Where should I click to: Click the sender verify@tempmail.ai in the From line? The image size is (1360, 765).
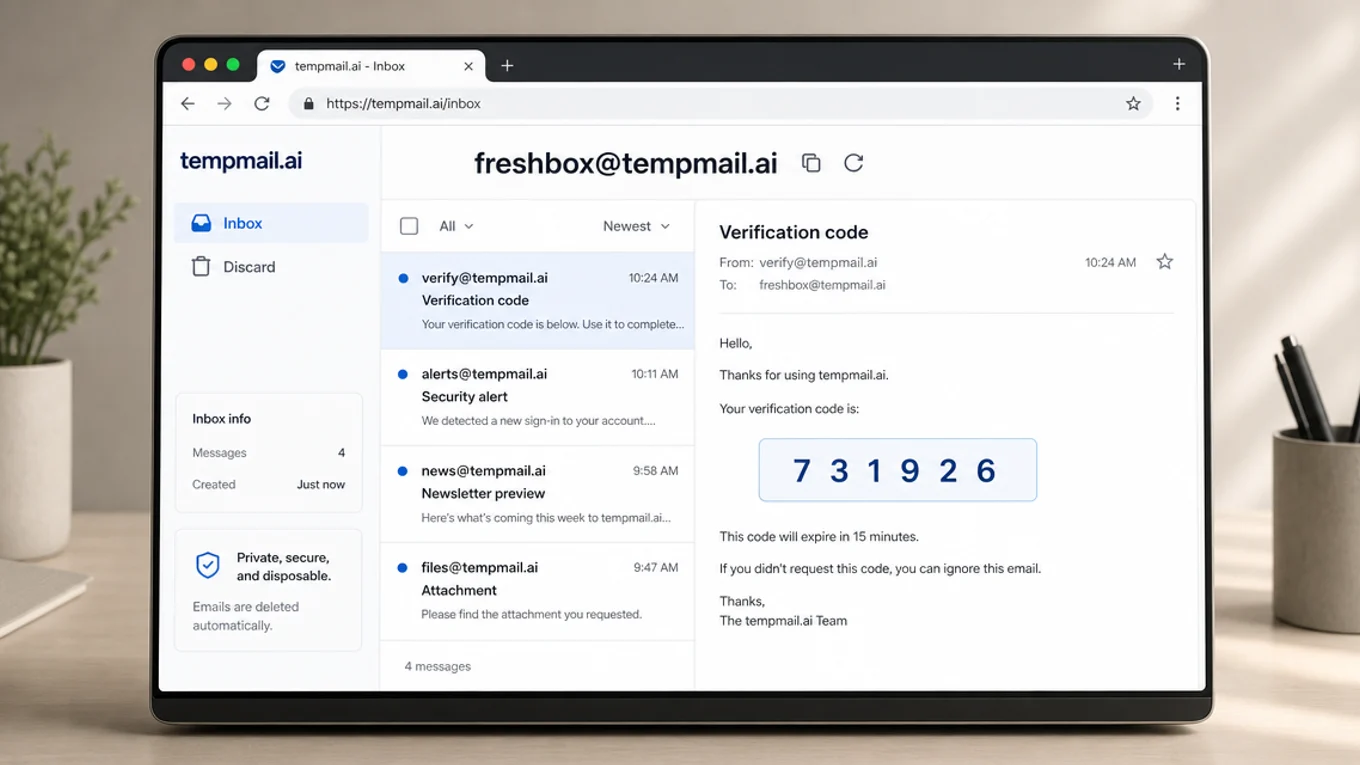(x=818, y=262)
